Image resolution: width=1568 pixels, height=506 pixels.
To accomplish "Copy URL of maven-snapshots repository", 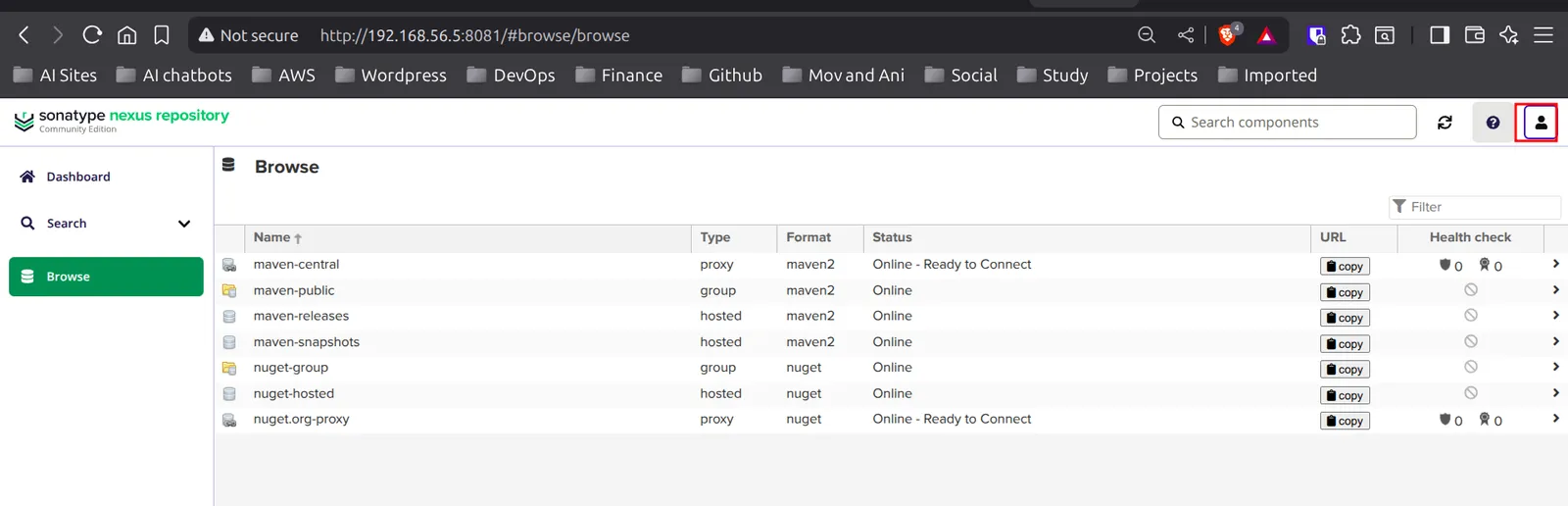I will pos(1345,343).
